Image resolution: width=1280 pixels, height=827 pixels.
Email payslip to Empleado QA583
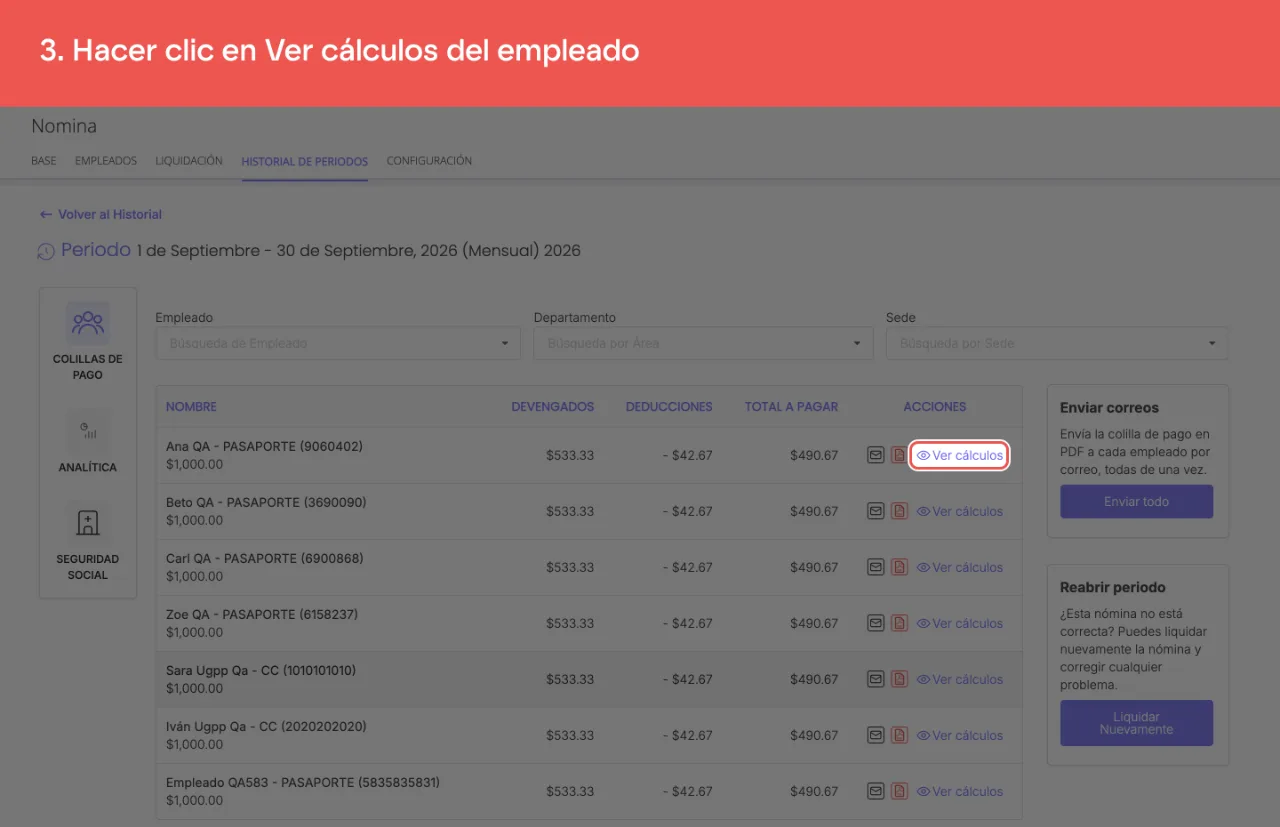[875, 791]
